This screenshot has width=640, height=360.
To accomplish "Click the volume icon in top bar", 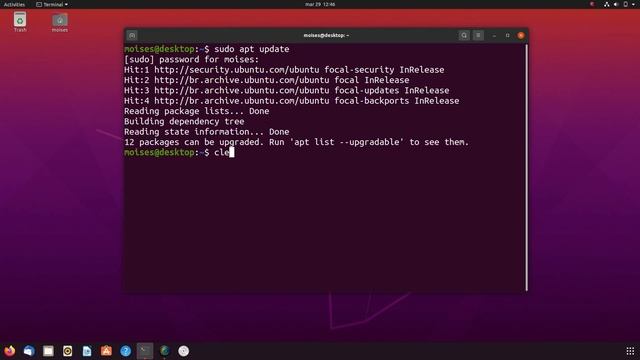I will click(616, 4).
